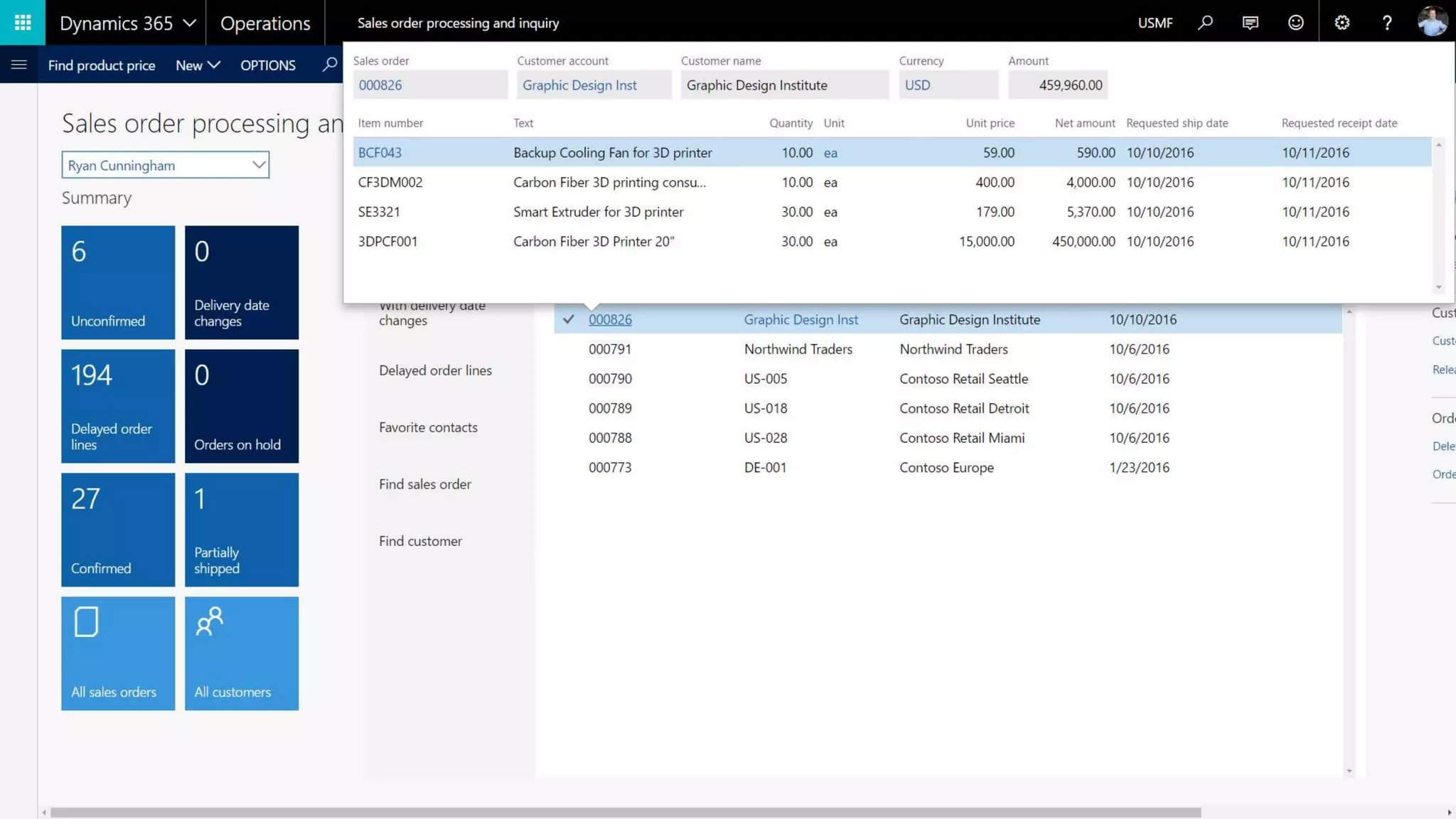Open the settings gear icon
Screen dimensions: 1456x819
click(x=1342, y=23)
